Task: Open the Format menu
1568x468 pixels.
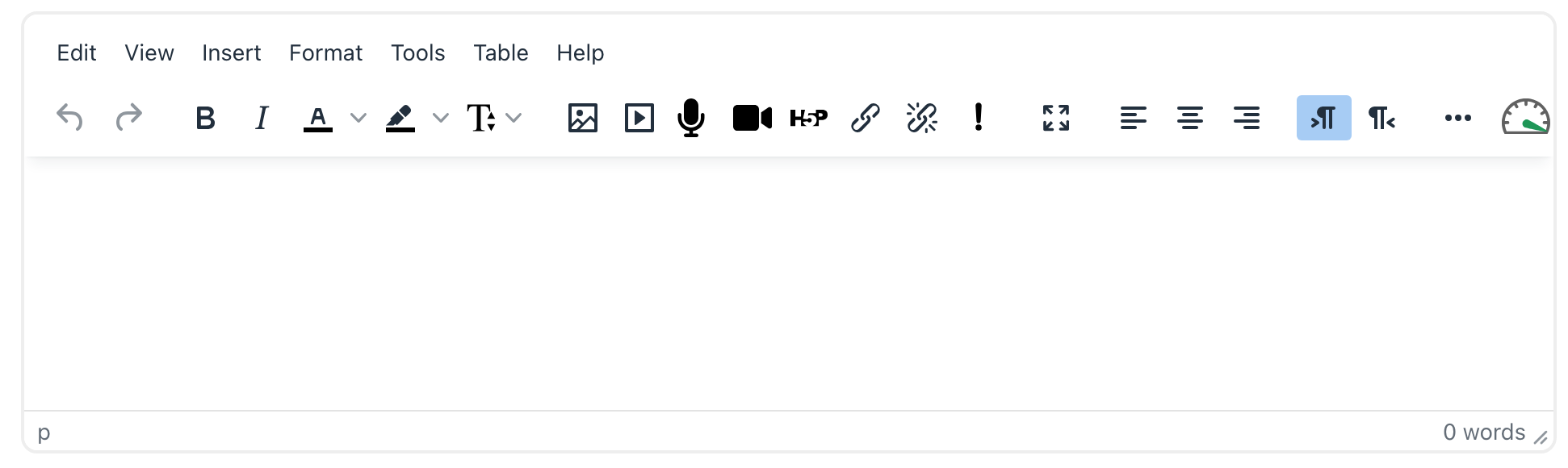Action: tap(325, 52)
